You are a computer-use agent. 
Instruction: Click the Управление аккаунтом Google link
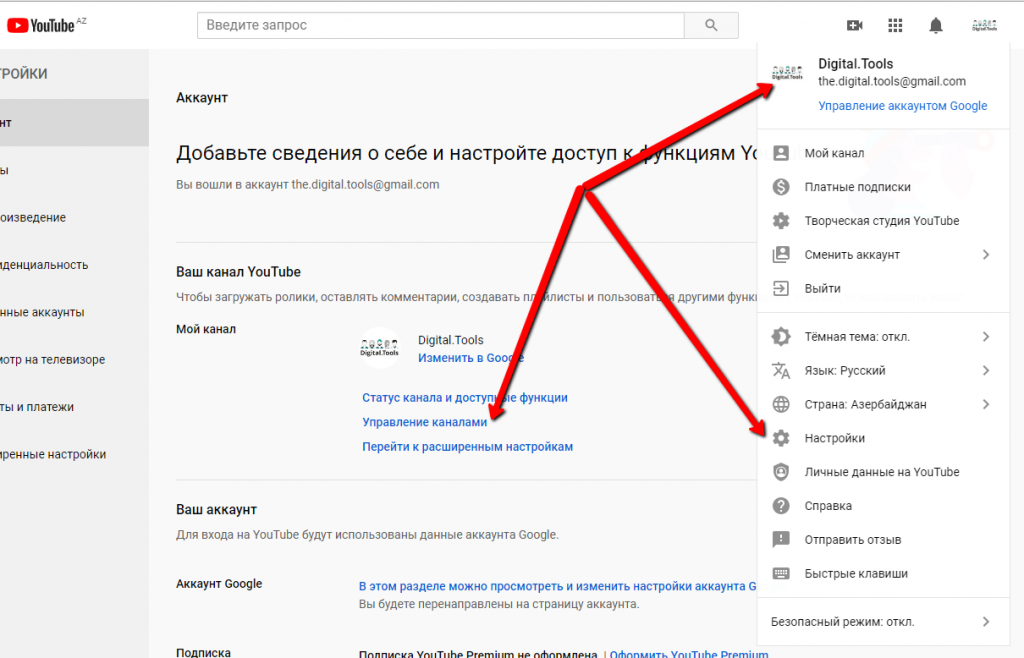903,106
